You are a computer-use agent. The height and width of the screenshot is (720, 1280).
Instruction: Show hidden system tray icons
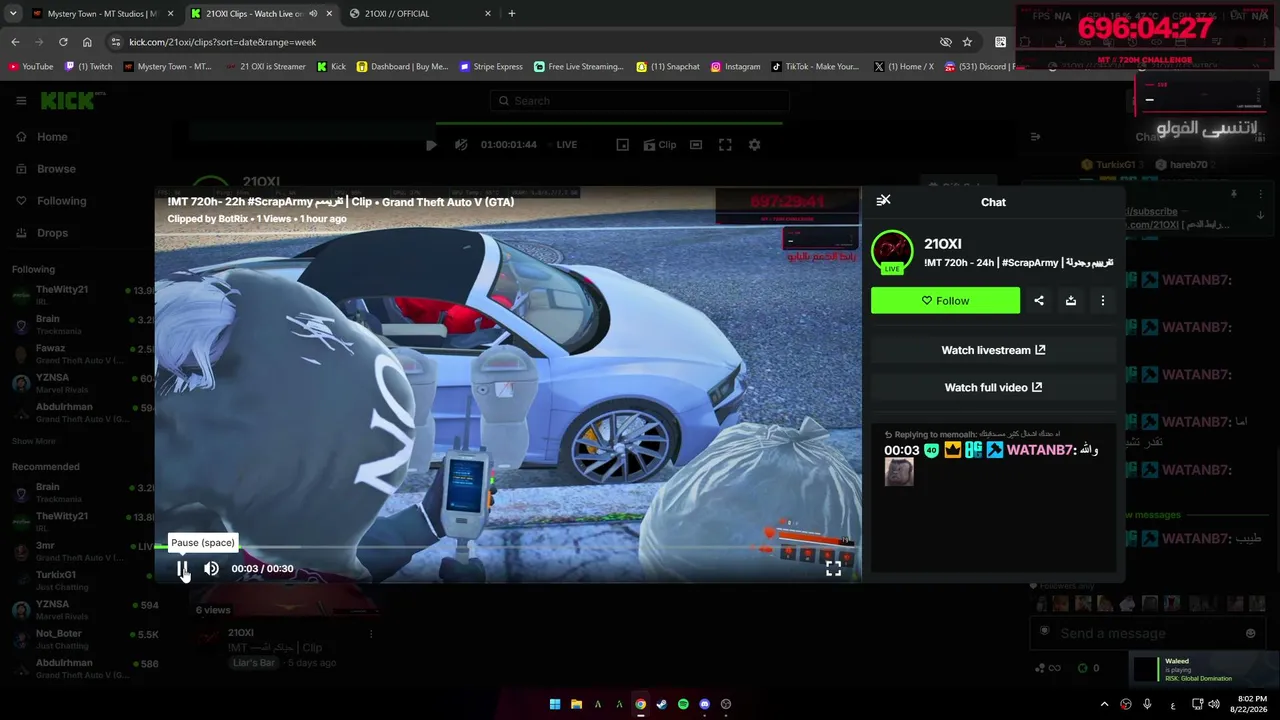(x=1104, y=704)
